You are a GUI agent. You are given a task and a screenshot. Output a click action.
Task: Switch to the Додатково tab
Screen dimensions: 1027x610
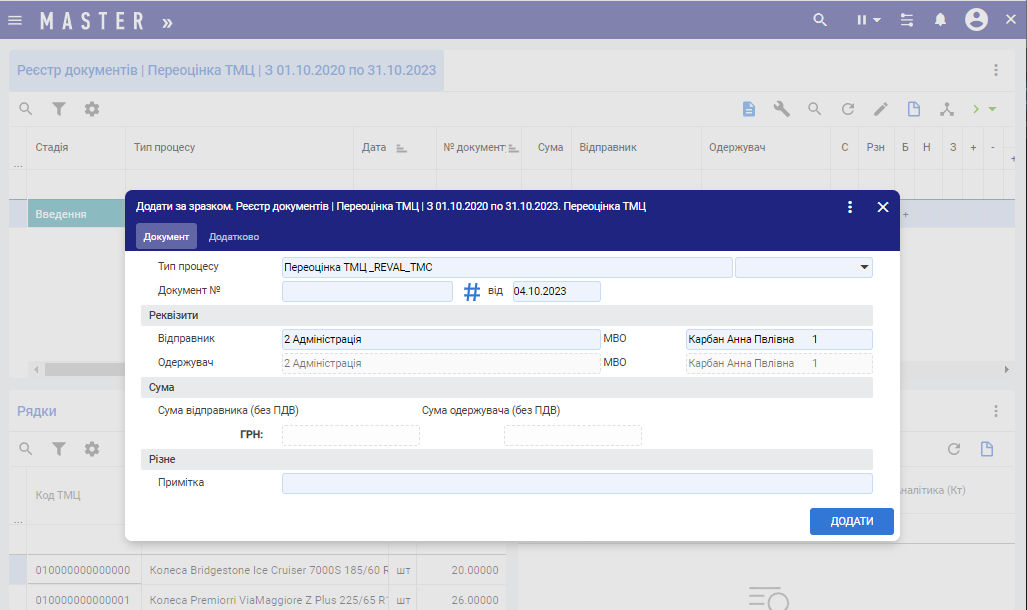pyautogui.click(x=234, y=237)
